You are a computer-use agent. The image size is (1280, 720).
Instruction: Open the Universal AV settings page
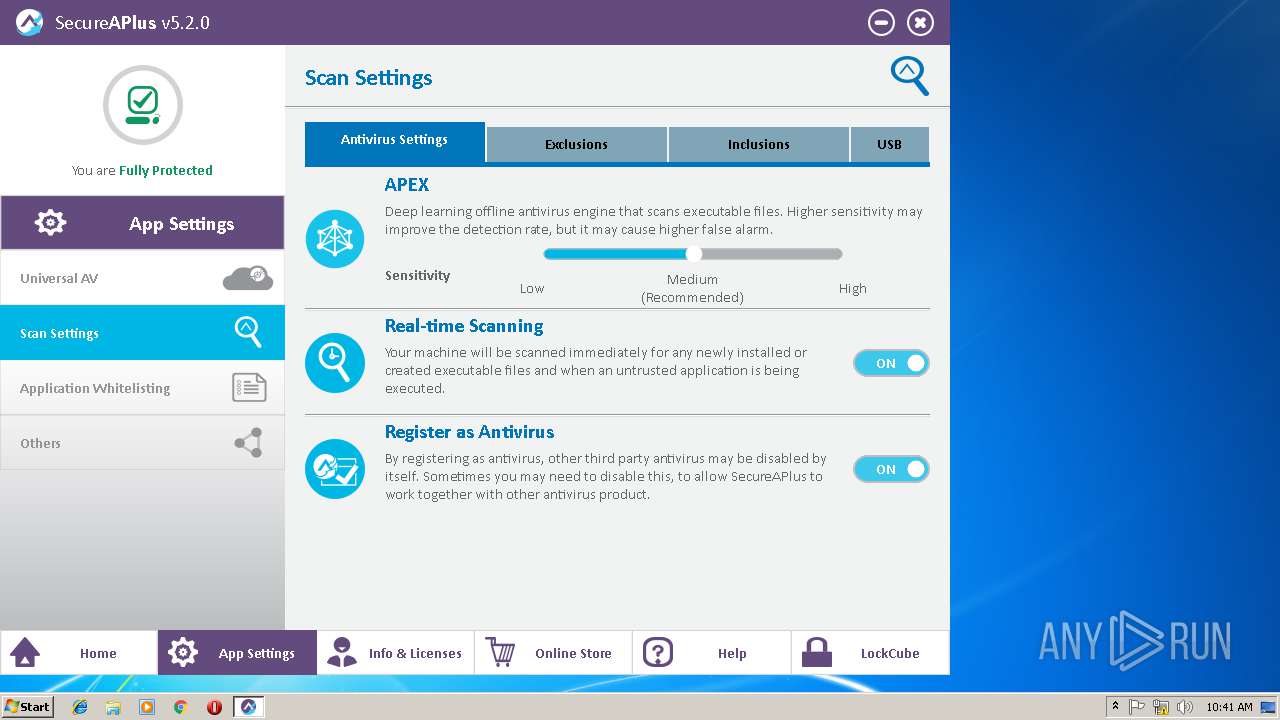pos(142,278)
